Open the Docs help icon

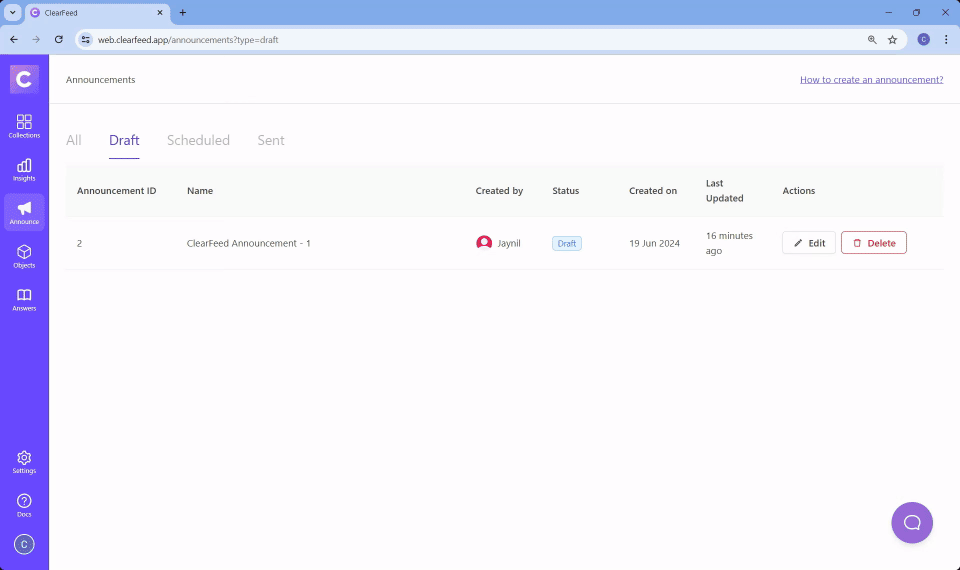[x=24, y=505]
